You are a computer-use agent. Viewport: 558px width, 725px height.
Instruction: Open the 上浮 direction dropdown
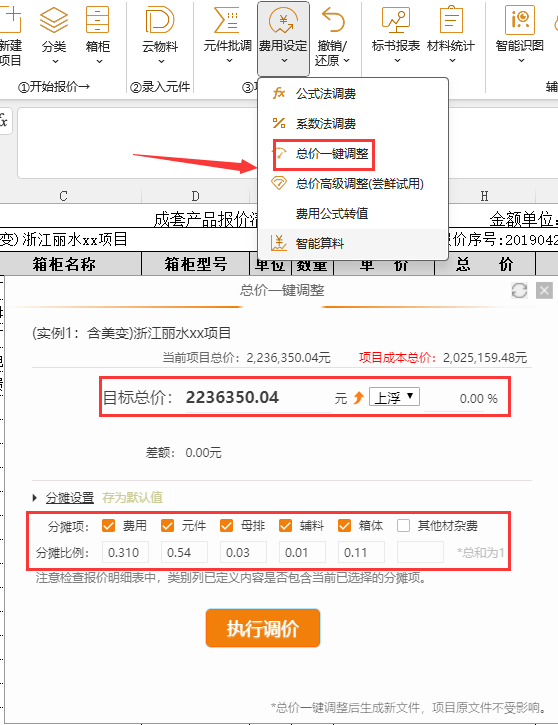click(394, 397)
